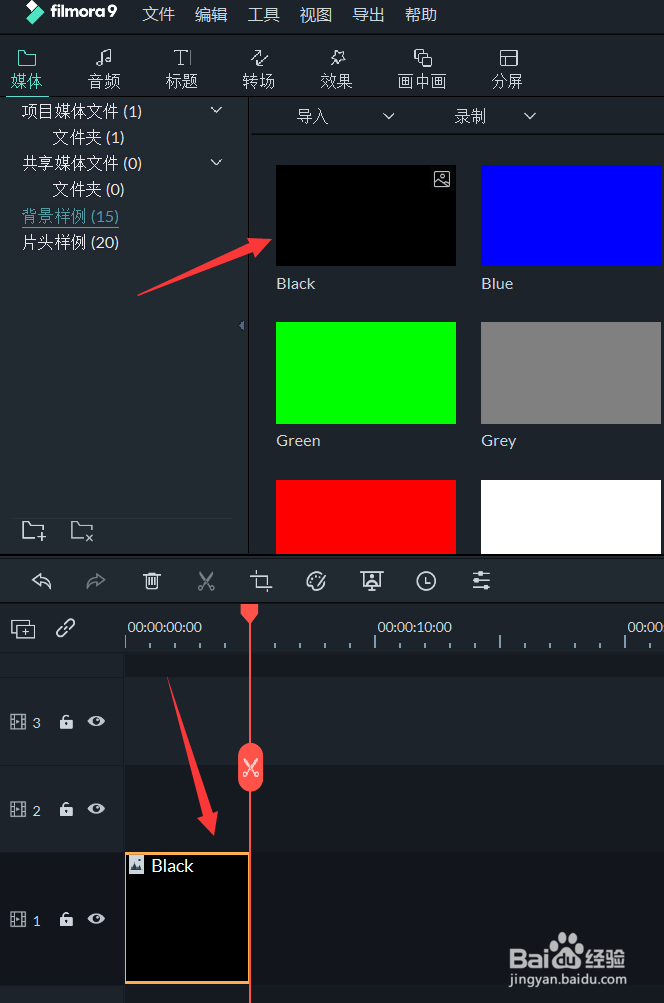Click the playhead marker on the ruler
664x1003 pixels.
click(x=249, y=613)
